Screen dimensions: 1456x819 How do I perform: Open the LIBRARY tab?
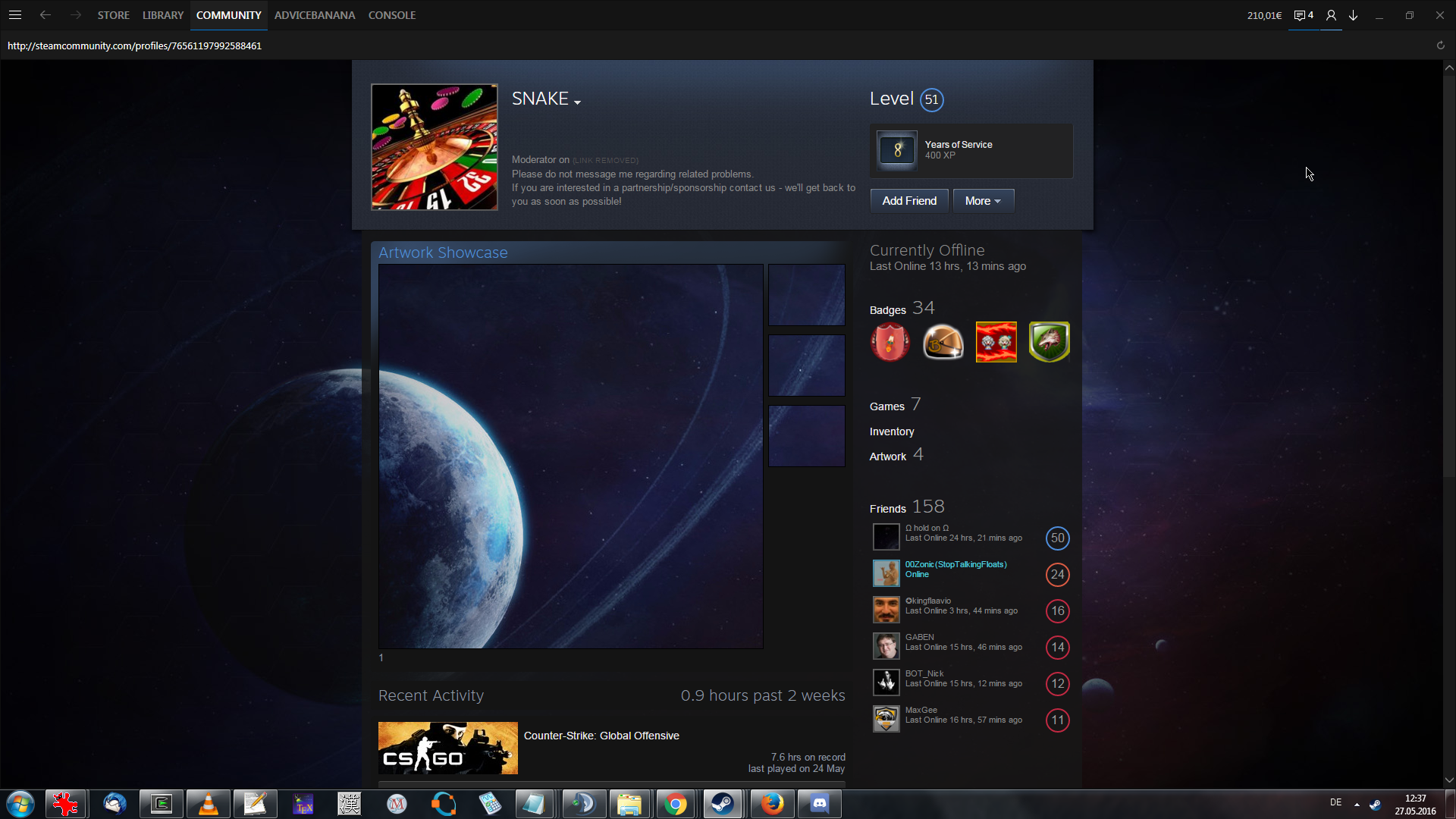coord(163,15)
